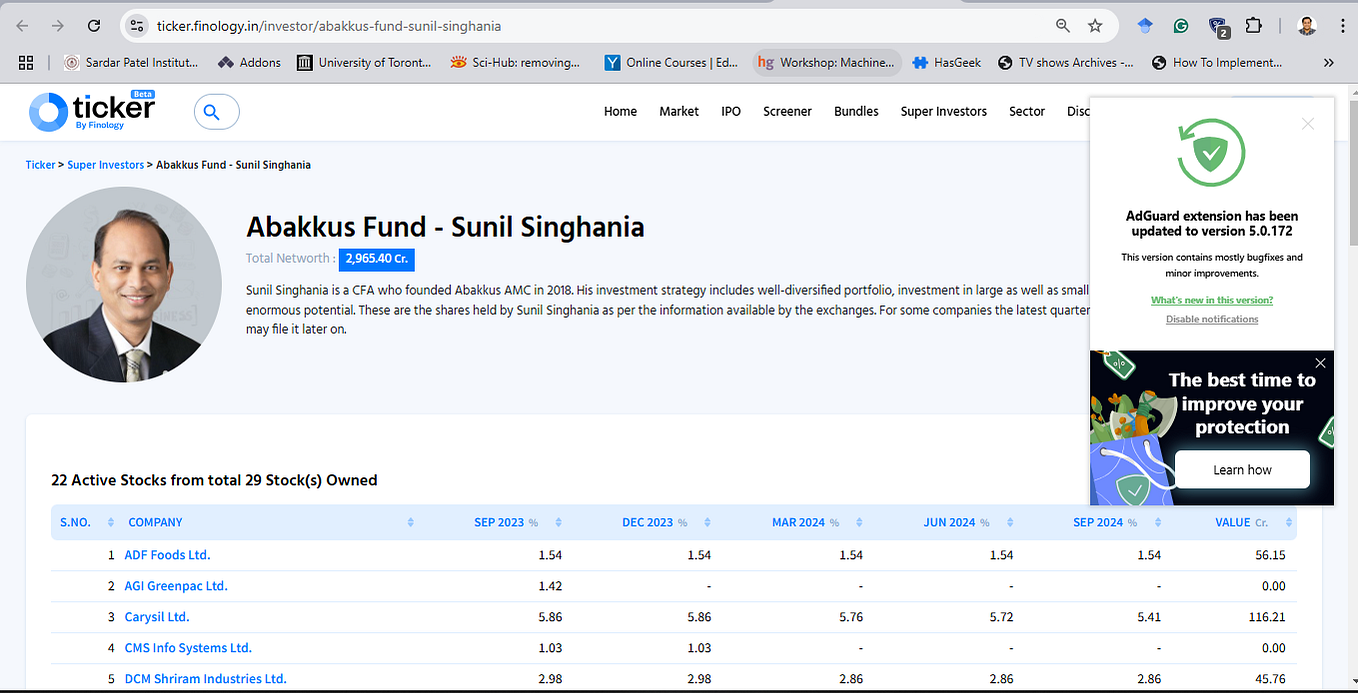The image size is (1358, 693).
Task: Reload the page with the refresh icon
Action: click(94, 26)
